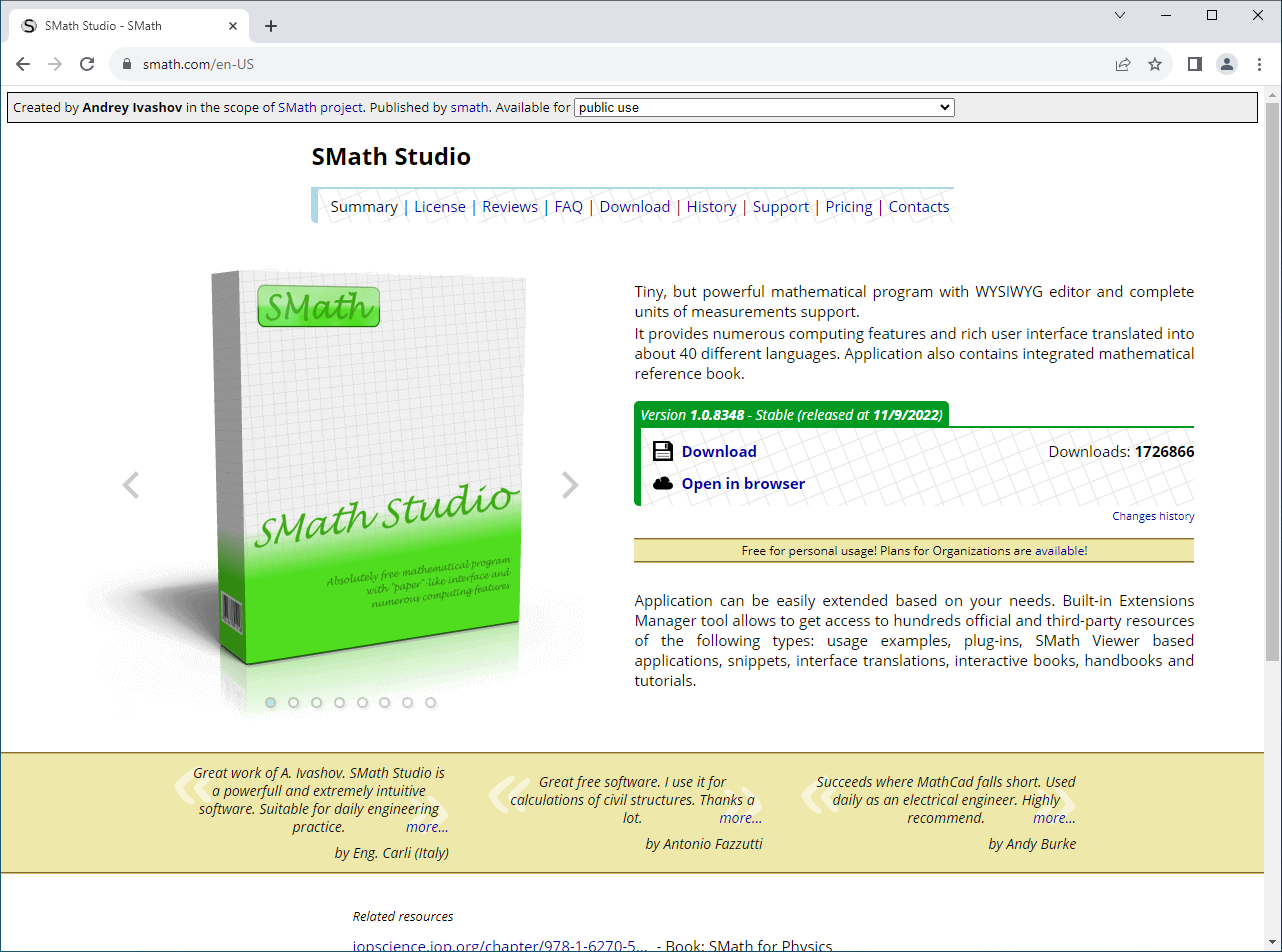The width and height of the screenshot is (1282, 952).
Task: Bookmark page with the star icon
Action: pyautogui.click(x=1155, y=64)
